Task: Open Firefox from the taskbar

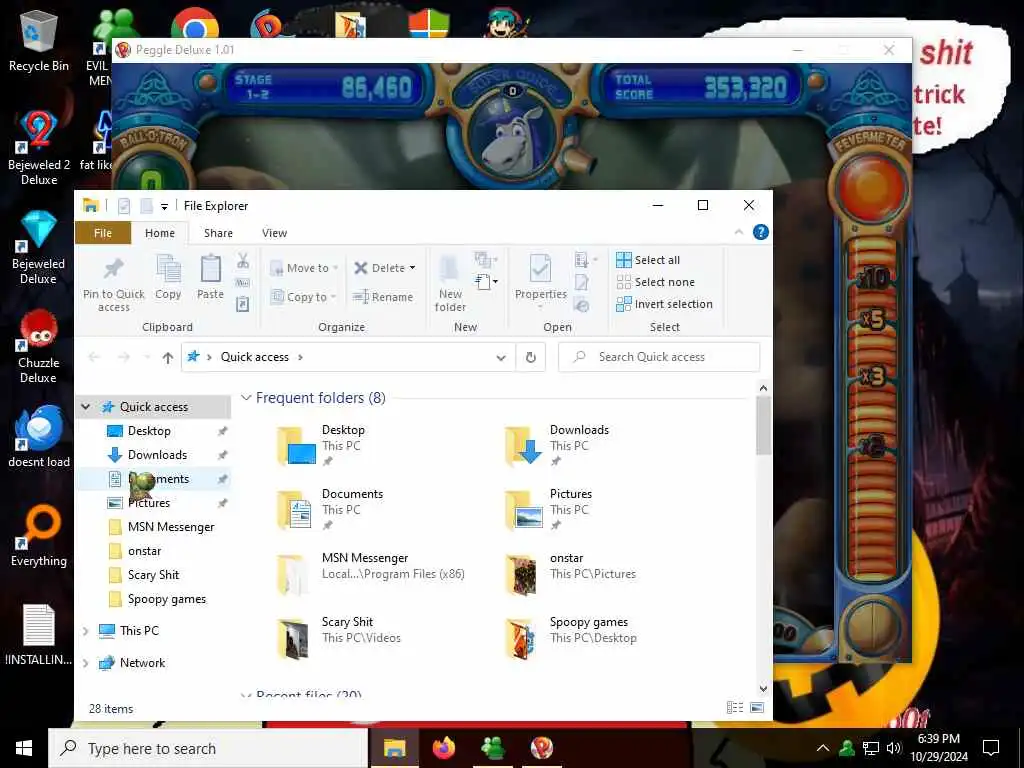Action: (444, 748)
